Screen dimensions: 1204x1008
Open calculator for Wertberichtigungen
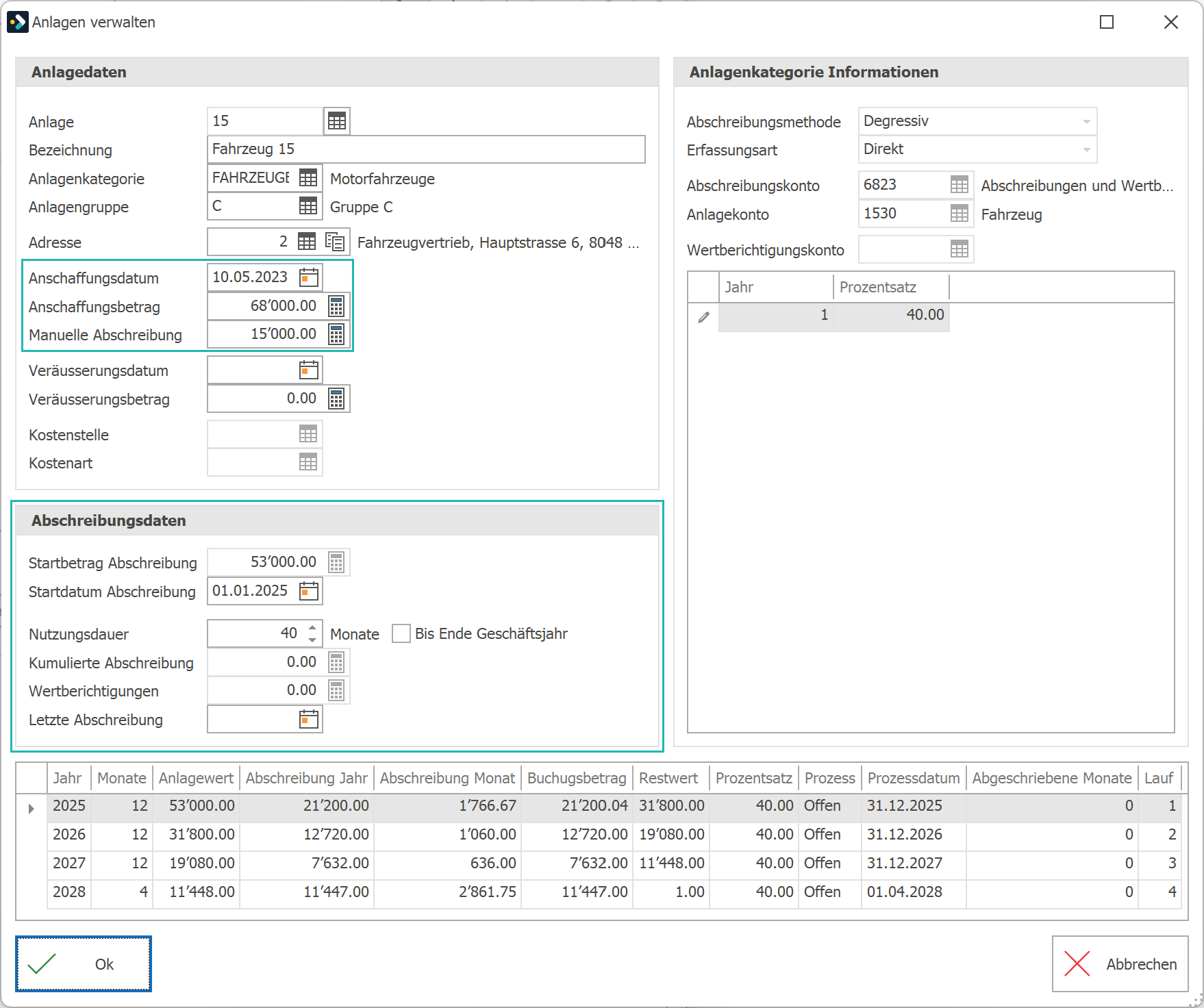(336, 690)
